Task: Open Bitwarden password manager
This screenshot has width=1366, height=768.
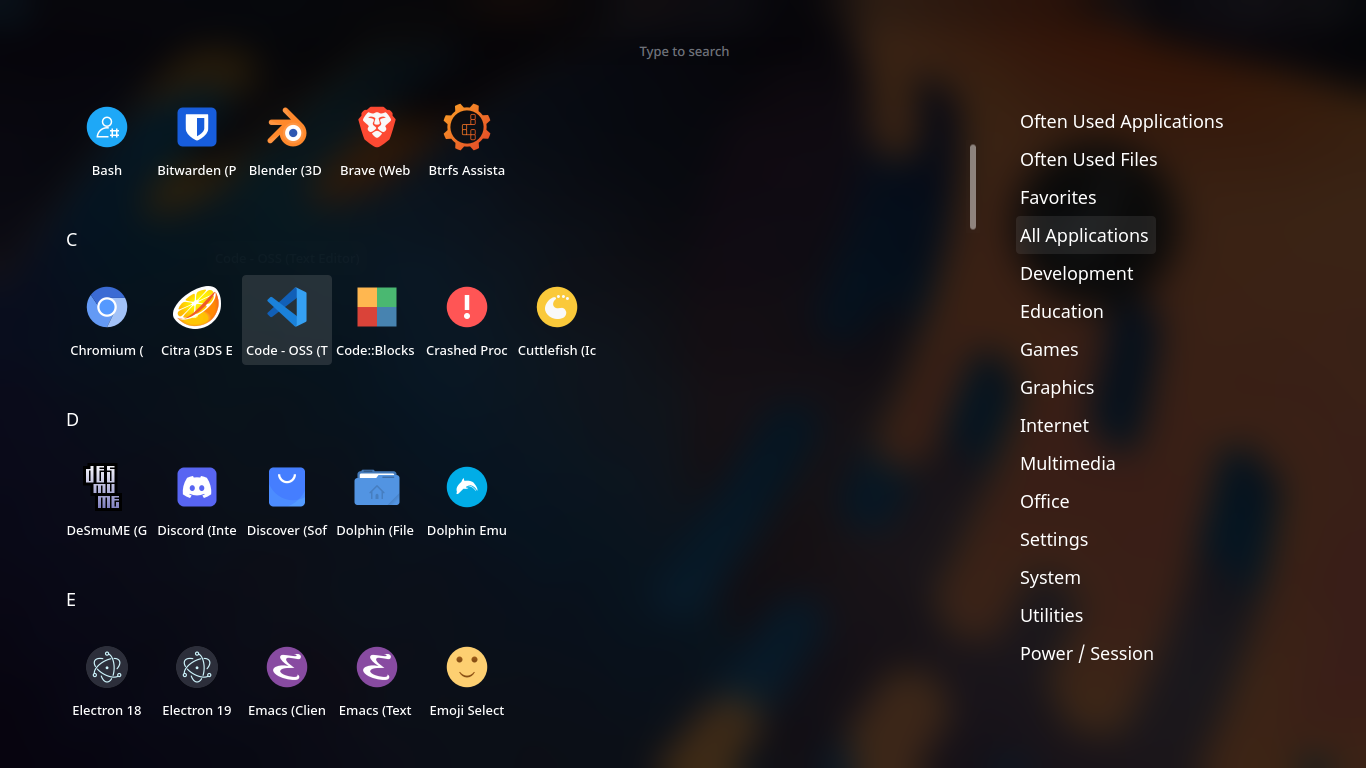Action: click(x=197, y=140)
